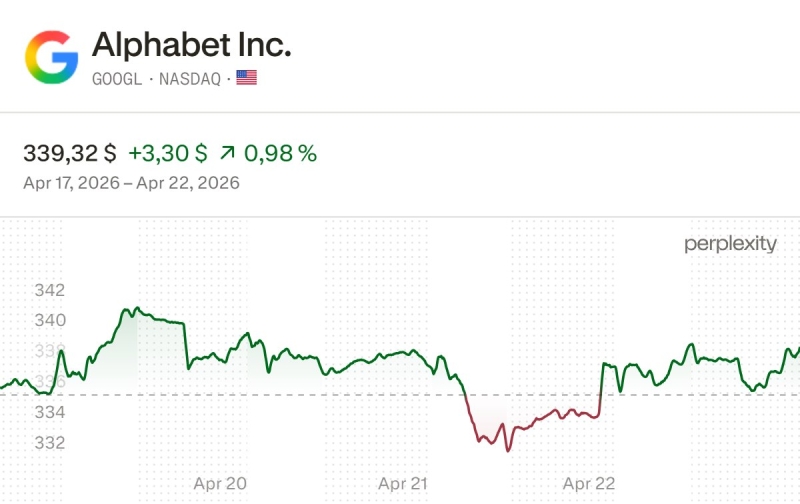Viewport: 800px width, 504px height.
Task: Click the 339,32 $ current price
Action: pos(69,153)
